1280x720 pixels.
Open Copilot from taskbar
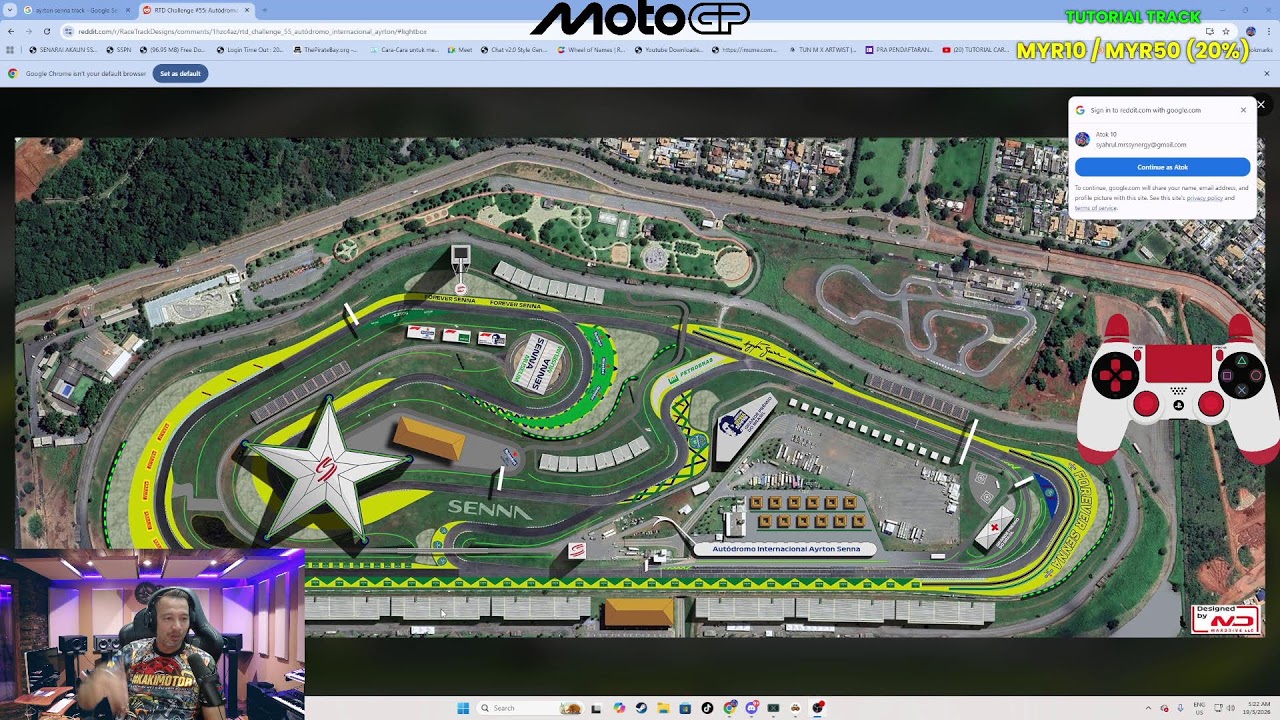[619, 708]
